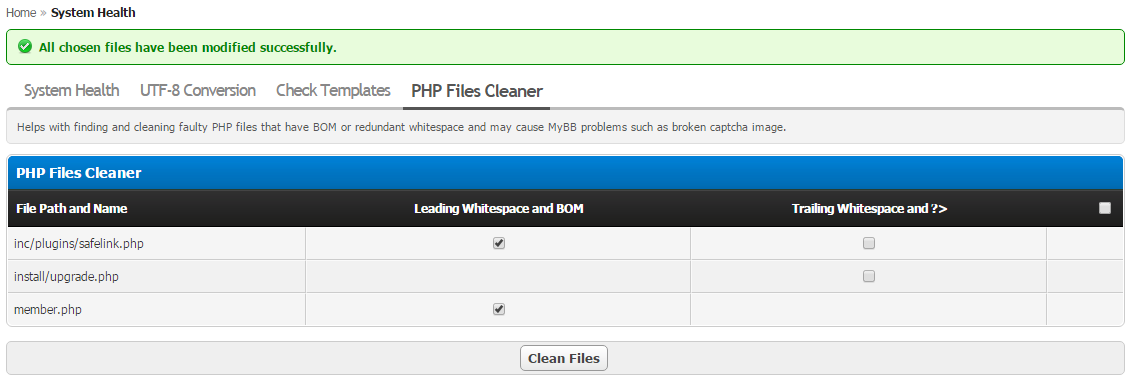This screenshot has width=1130, height=379.
Task: Click Trailing Whitespace and ?> column header
Action: (x=869, y=209)
